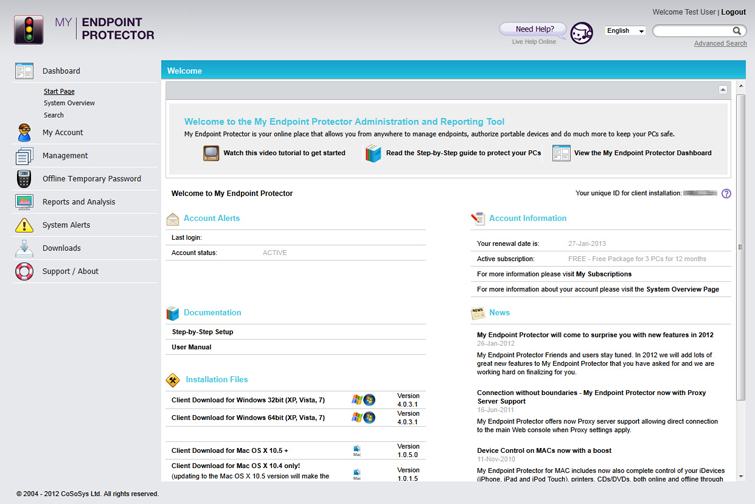Open the English language dropdown
Viewport: 755px width, 504px height.
tap(625, 31)
